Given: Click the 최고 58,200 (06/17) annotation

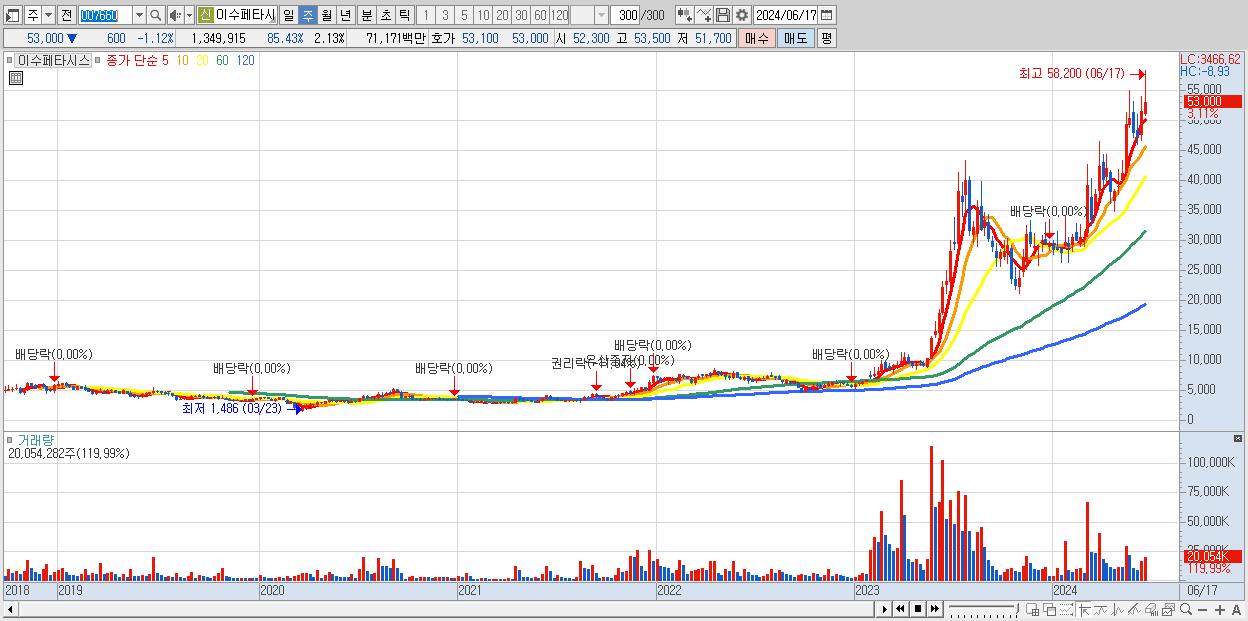Looking at the screenshot, I should (x=1072, y=74).
